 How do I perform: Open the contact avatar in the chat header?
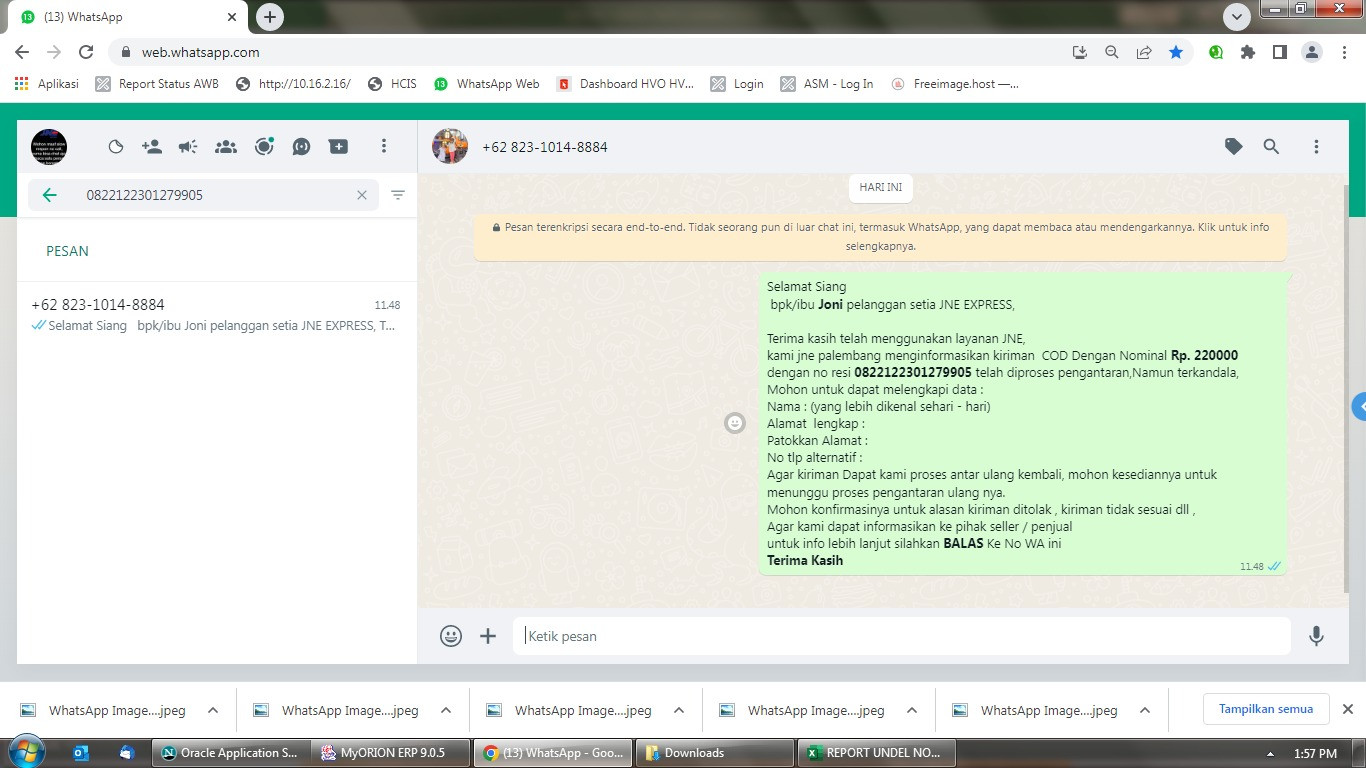coord(450,146)
